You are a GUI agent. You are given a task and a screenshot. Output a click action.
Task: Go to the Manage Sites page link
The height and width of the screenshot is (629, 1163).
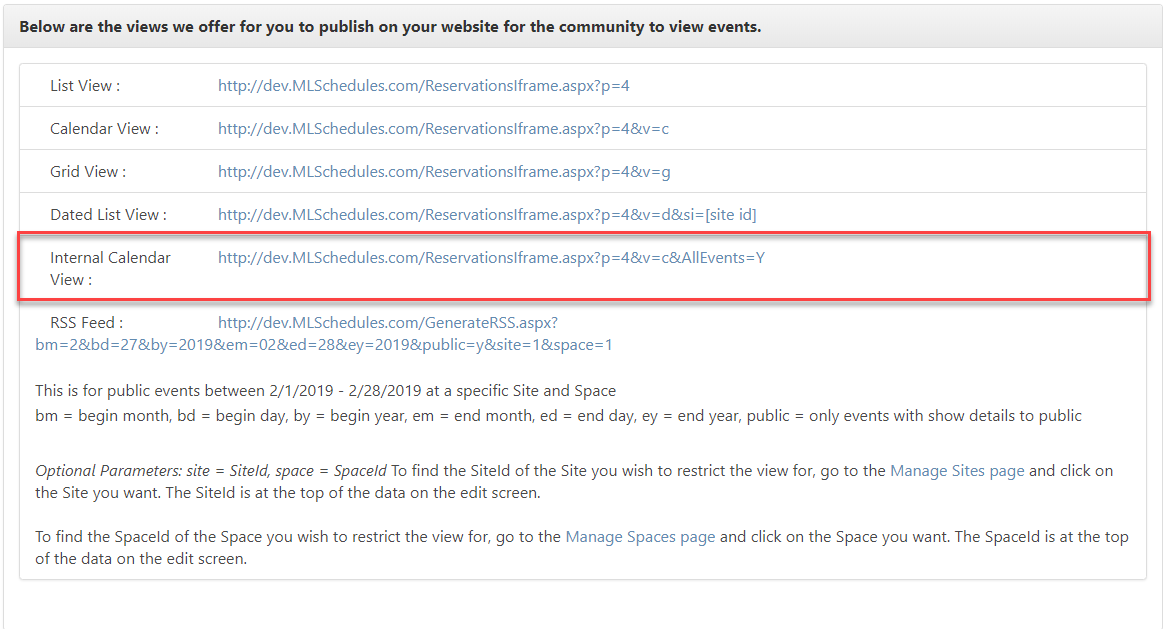point(957,471)
